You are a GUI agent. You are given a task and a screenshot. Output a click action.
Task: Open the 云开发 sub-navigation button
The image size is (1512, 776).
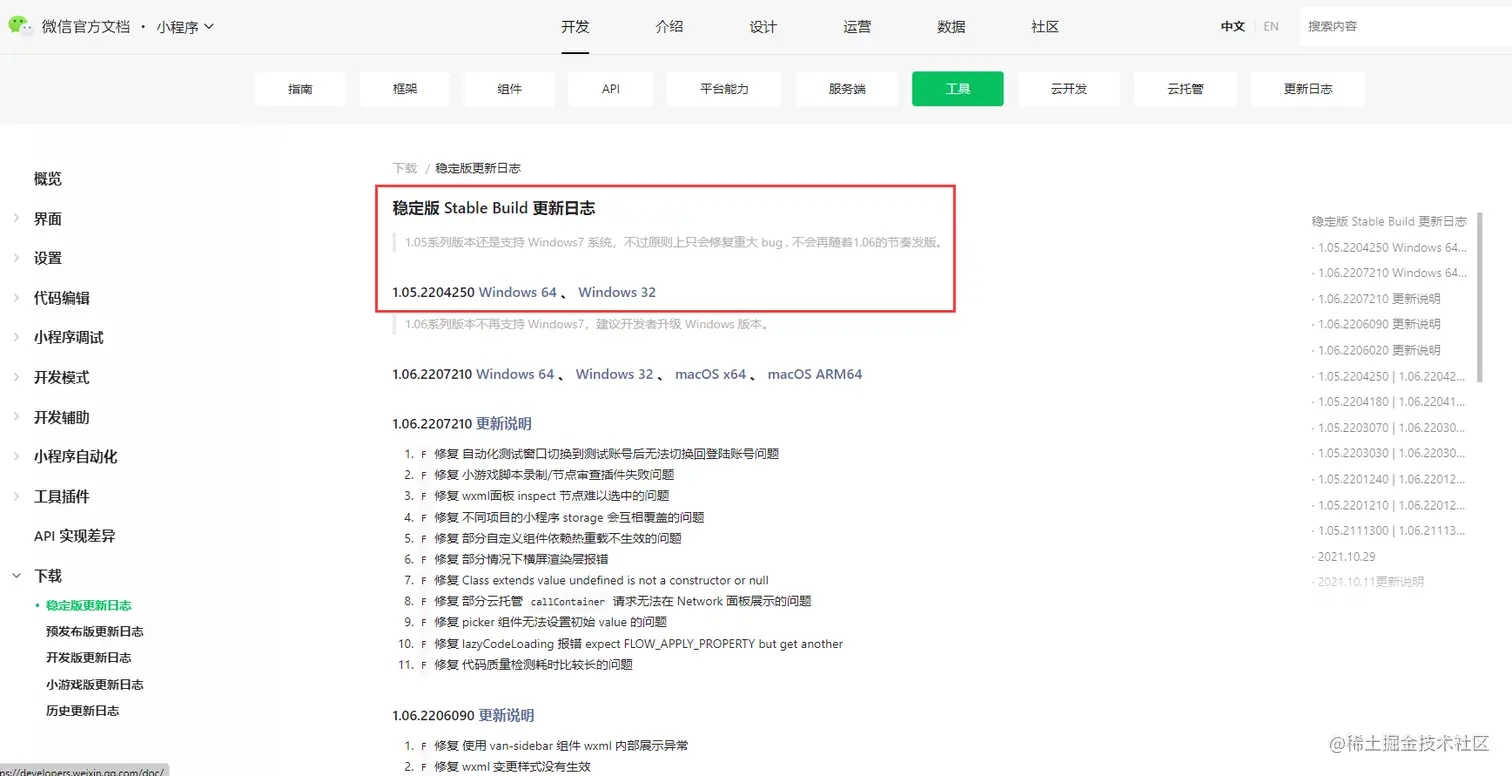[x=1069, y=89]
